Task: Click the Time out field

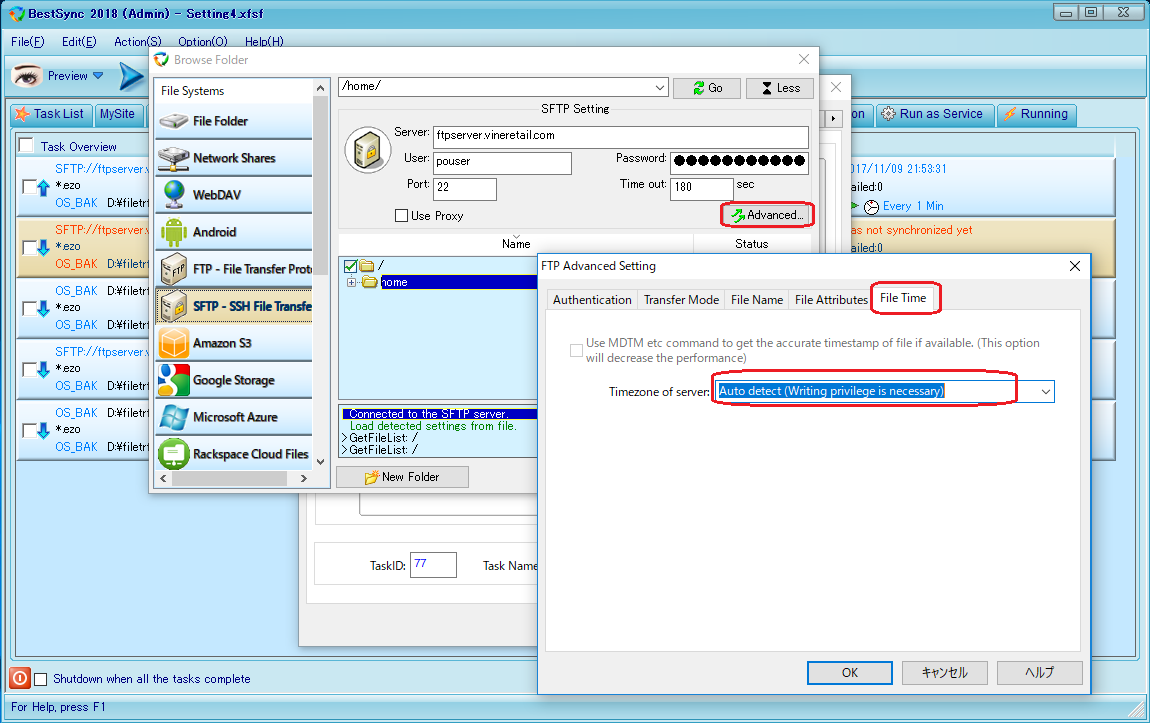Action: tap(701, 188)
